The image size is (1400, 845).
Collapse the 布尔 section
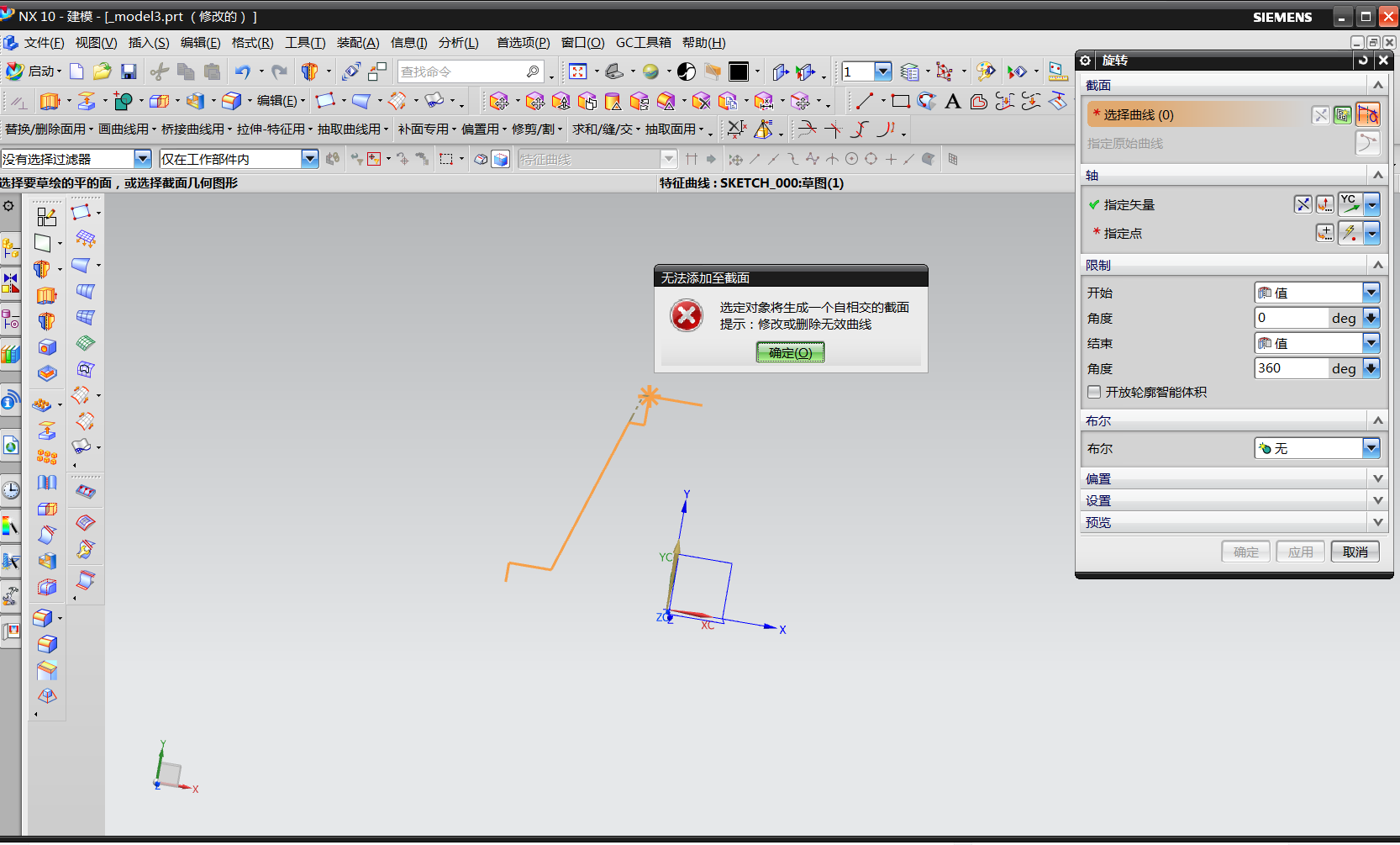(1378, 420)
